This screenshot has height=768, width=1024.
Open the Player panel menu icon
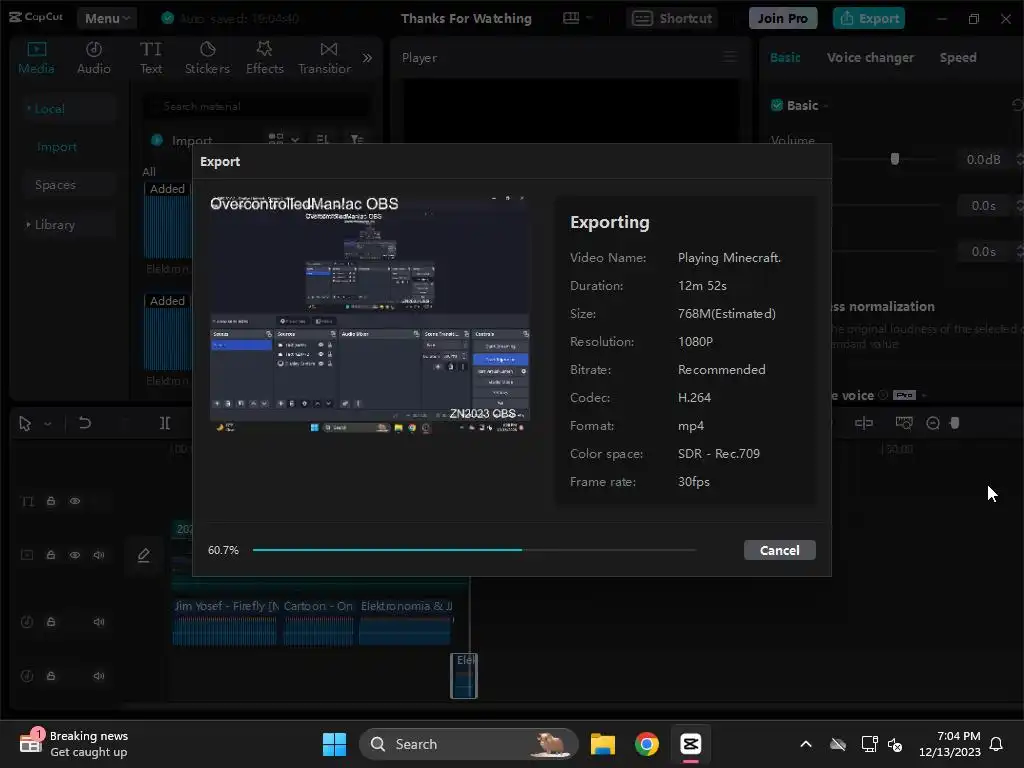tap(730, 57)
